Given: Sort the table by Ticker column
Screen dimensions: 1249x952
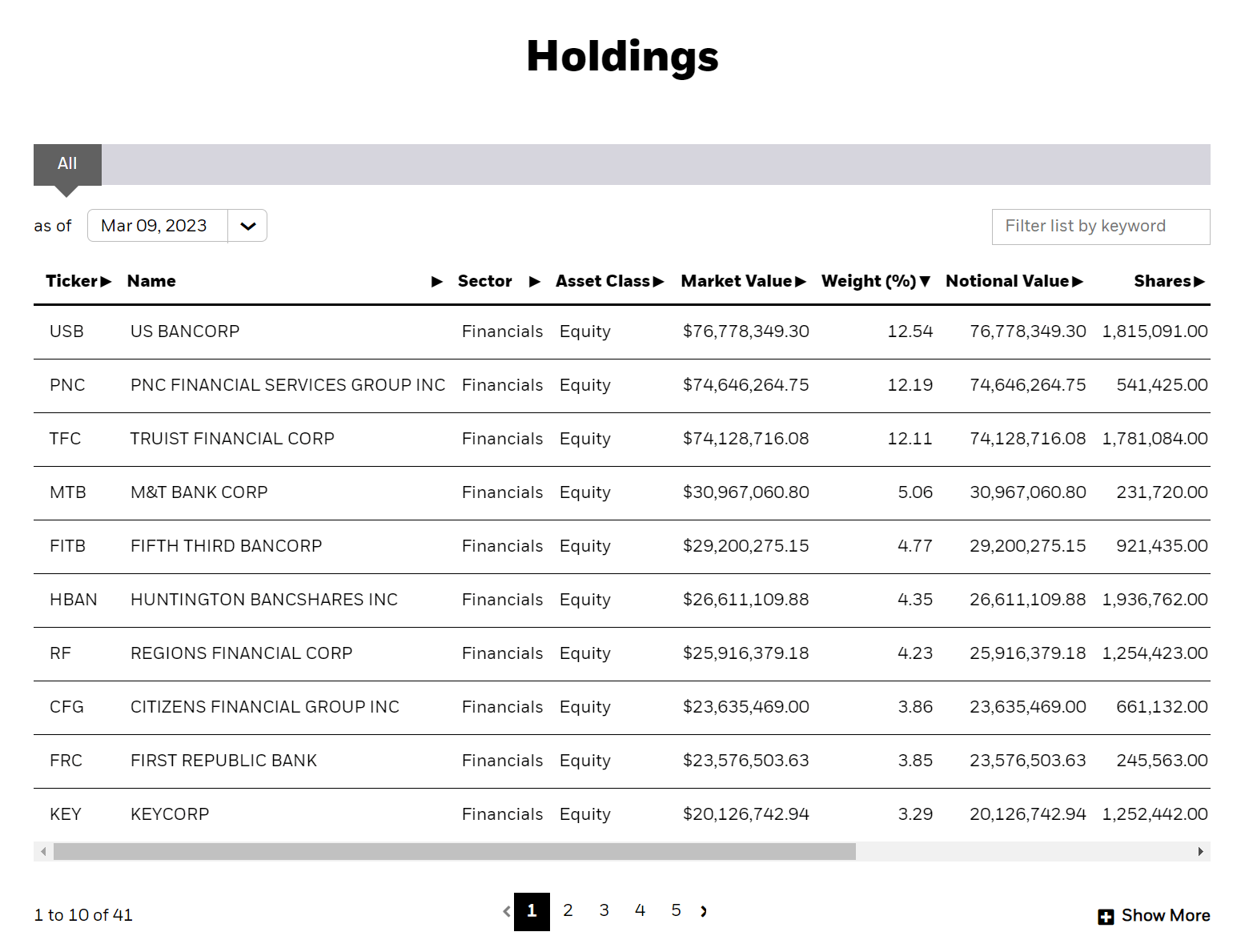Looking at the screenshot, I should (x=78, y=281).
